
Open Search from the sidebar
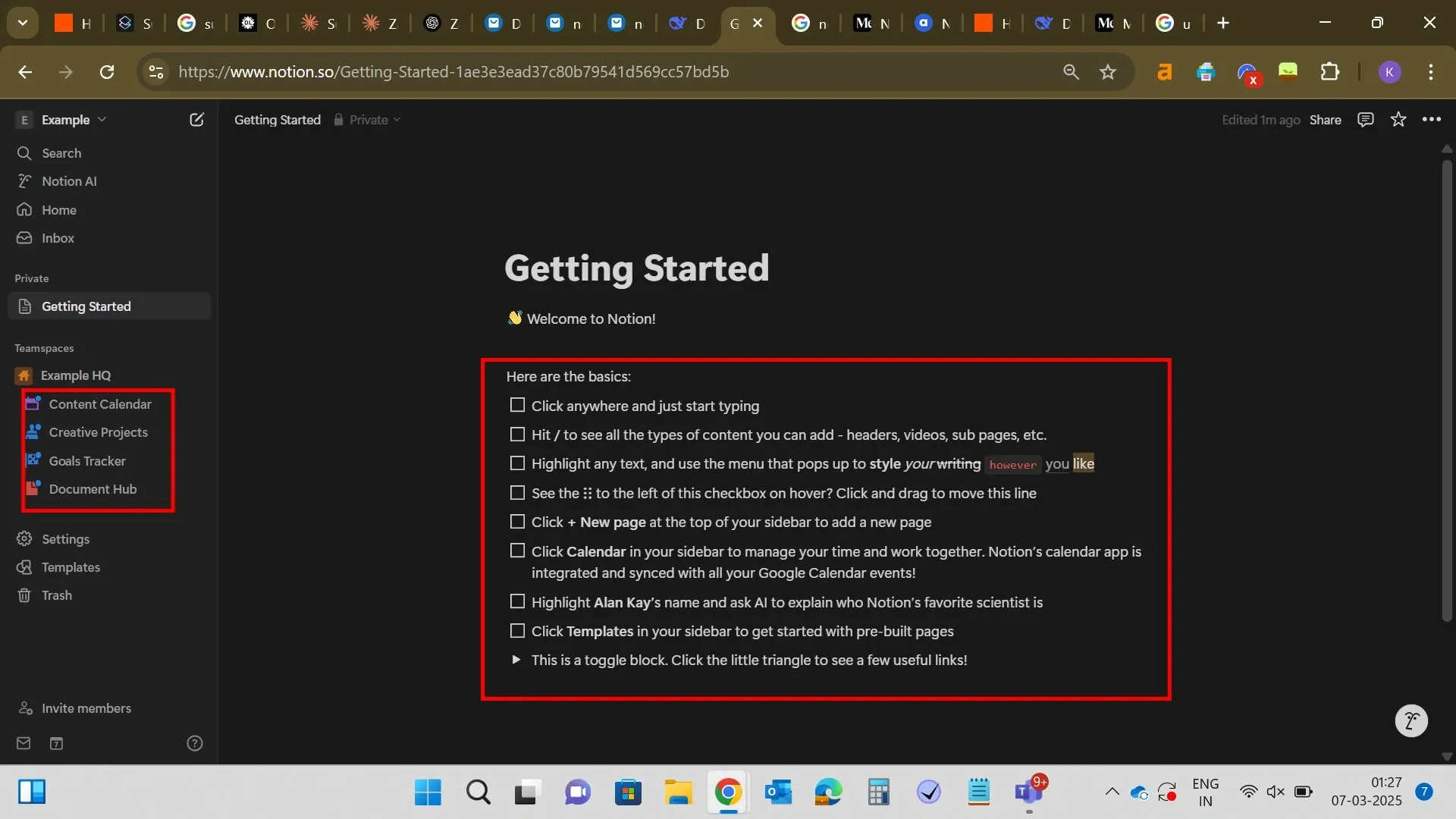coord(62,152)
